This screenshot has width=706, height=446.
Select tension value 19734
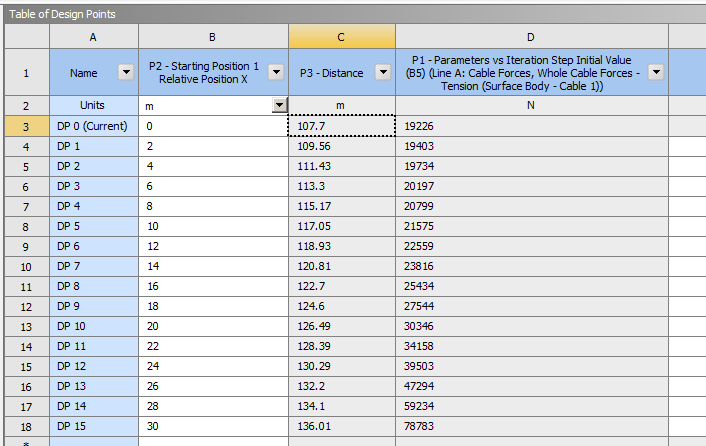(x=532, y=166)
